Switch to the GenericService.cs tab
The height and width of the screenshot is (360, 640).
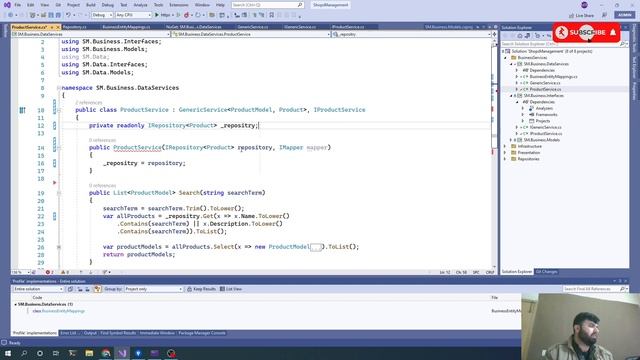click(x=253, y=27)
